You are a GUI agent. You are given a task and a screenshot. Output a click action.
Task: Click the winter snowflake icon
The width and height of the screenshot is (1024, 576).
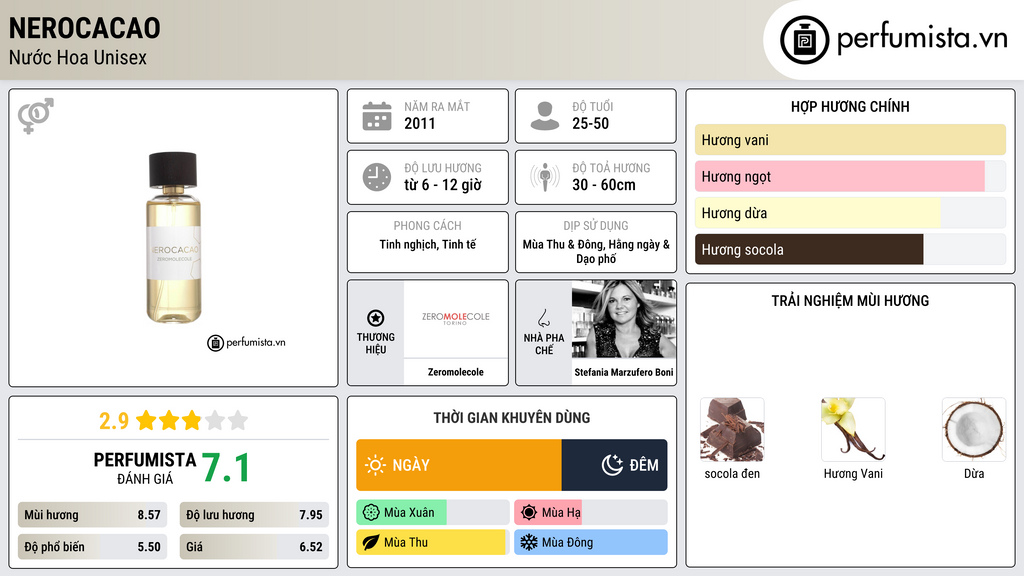529,542
